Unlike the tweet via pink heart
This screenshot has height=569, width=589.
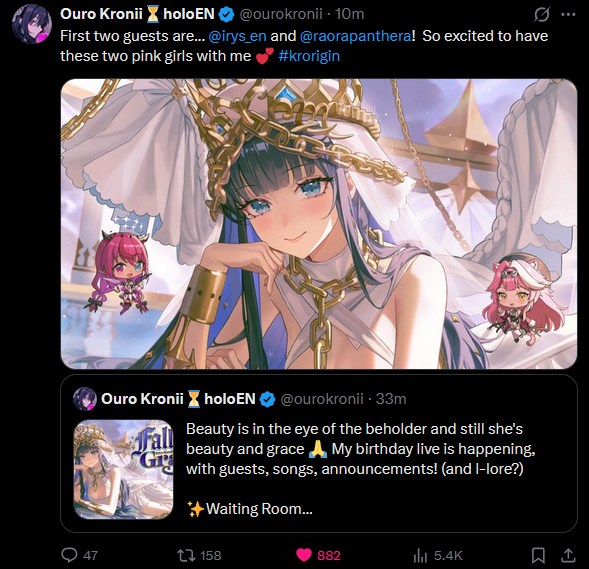[304, 555]
